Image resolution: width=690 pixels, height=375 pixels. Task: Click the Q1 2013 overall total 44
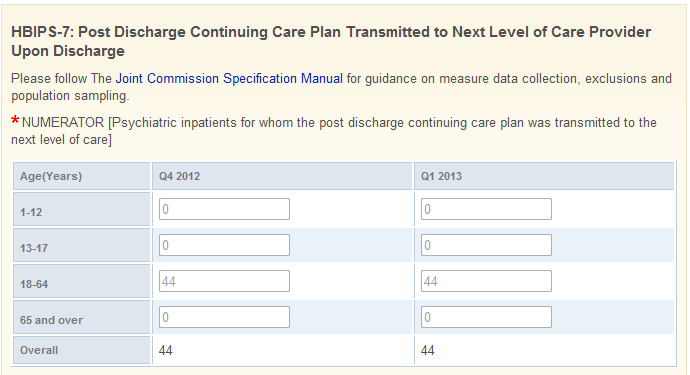click(427, 350)
